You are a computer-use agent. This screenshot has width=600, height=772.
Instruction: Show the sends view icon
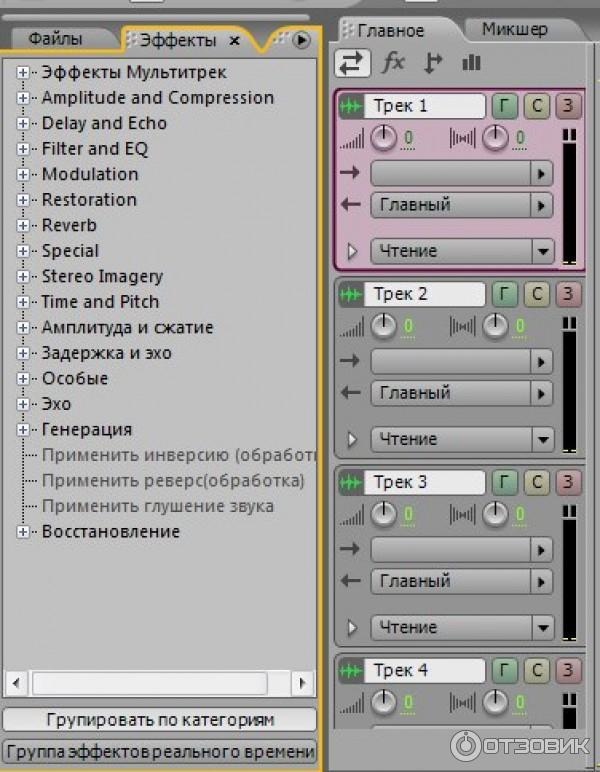tap(433, 63)
